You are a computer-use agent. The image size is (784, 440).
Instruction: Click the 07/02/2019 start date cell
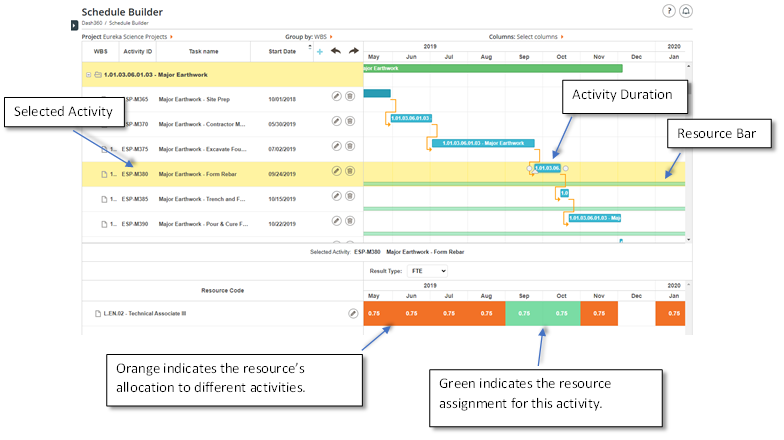tap(282, 150)
